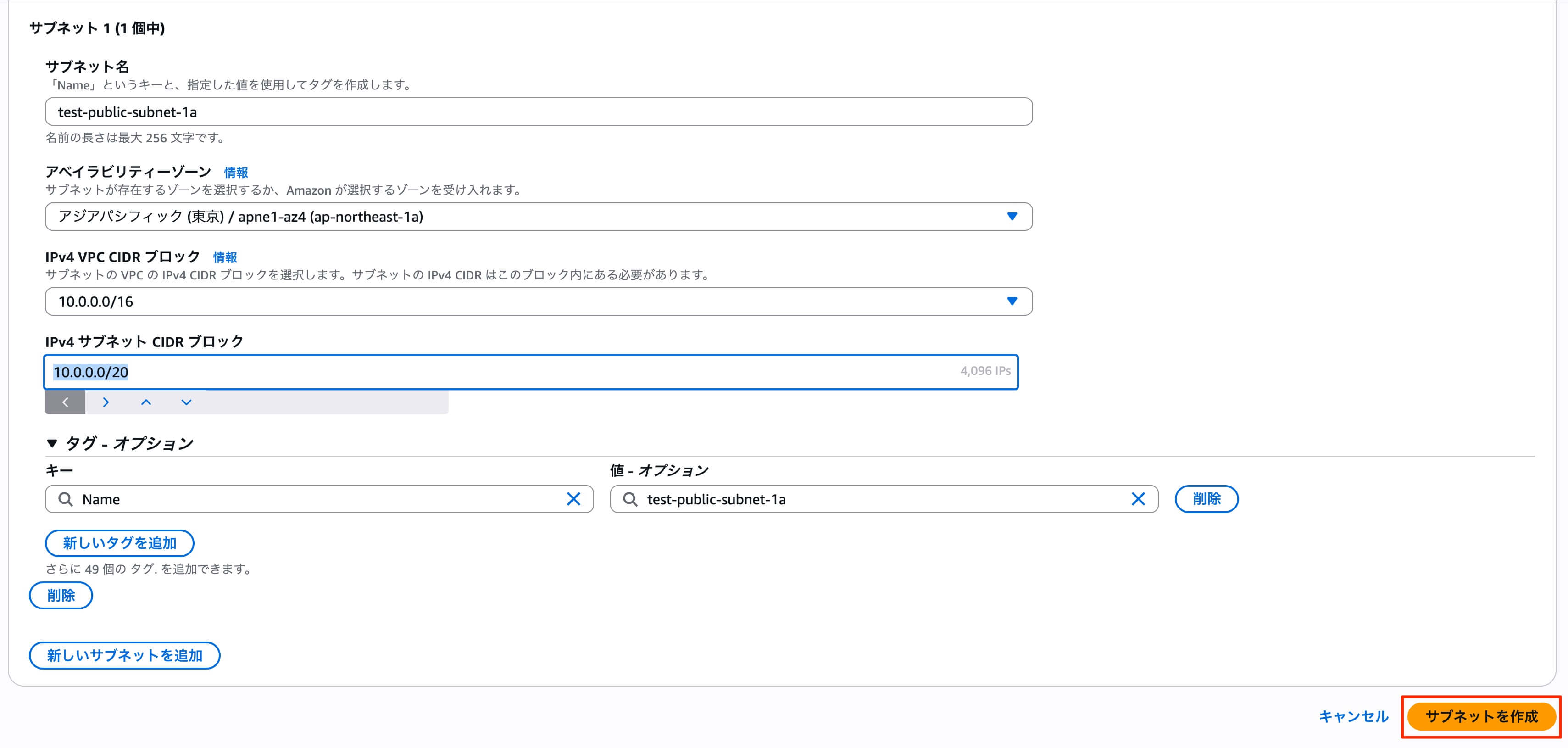
Task: Click 削除 next to the tag value field
Action: (x=1206, y=499)
